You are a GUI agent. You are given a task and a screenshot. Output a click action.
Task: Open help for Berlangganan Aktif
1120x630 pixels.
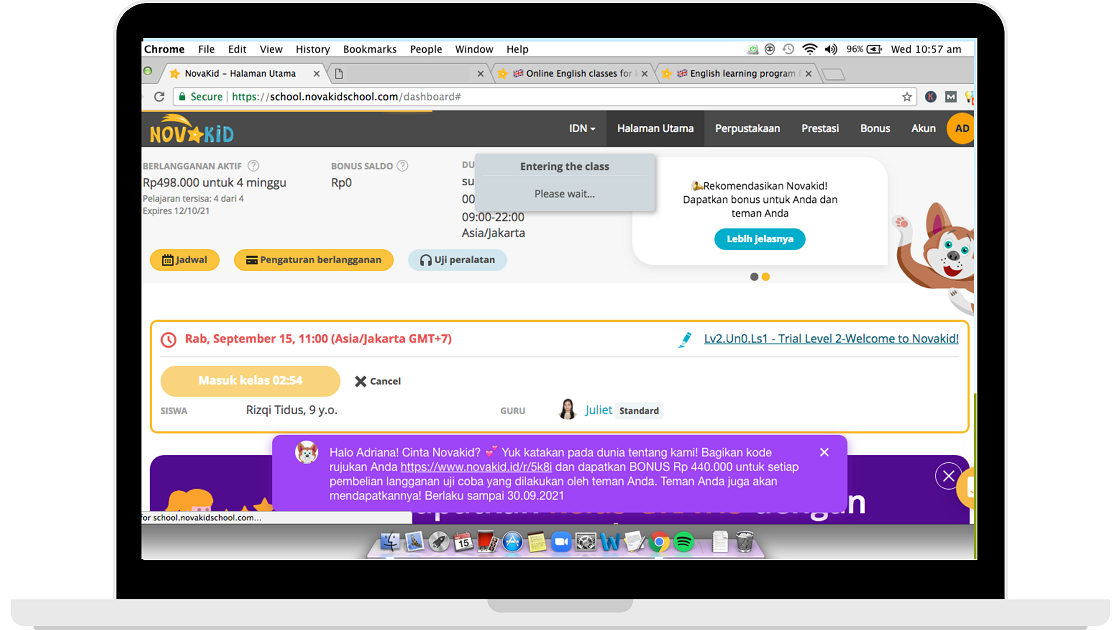pyautogui.click(x=253, y=166)
